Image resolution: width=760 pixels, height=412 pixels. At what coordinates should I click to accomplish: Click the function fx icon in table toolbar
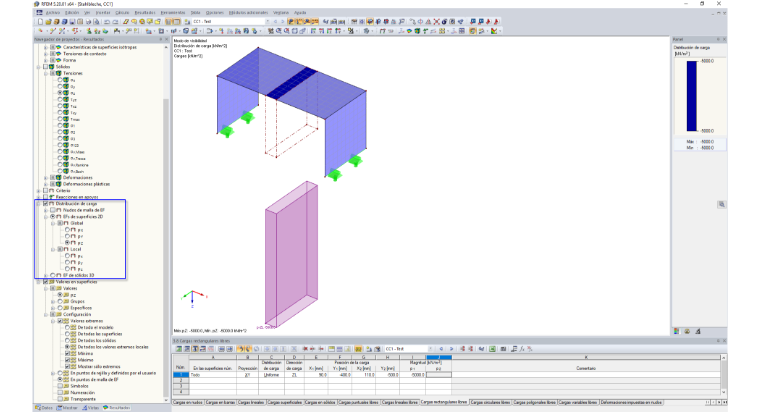click(x=522, y=349)
